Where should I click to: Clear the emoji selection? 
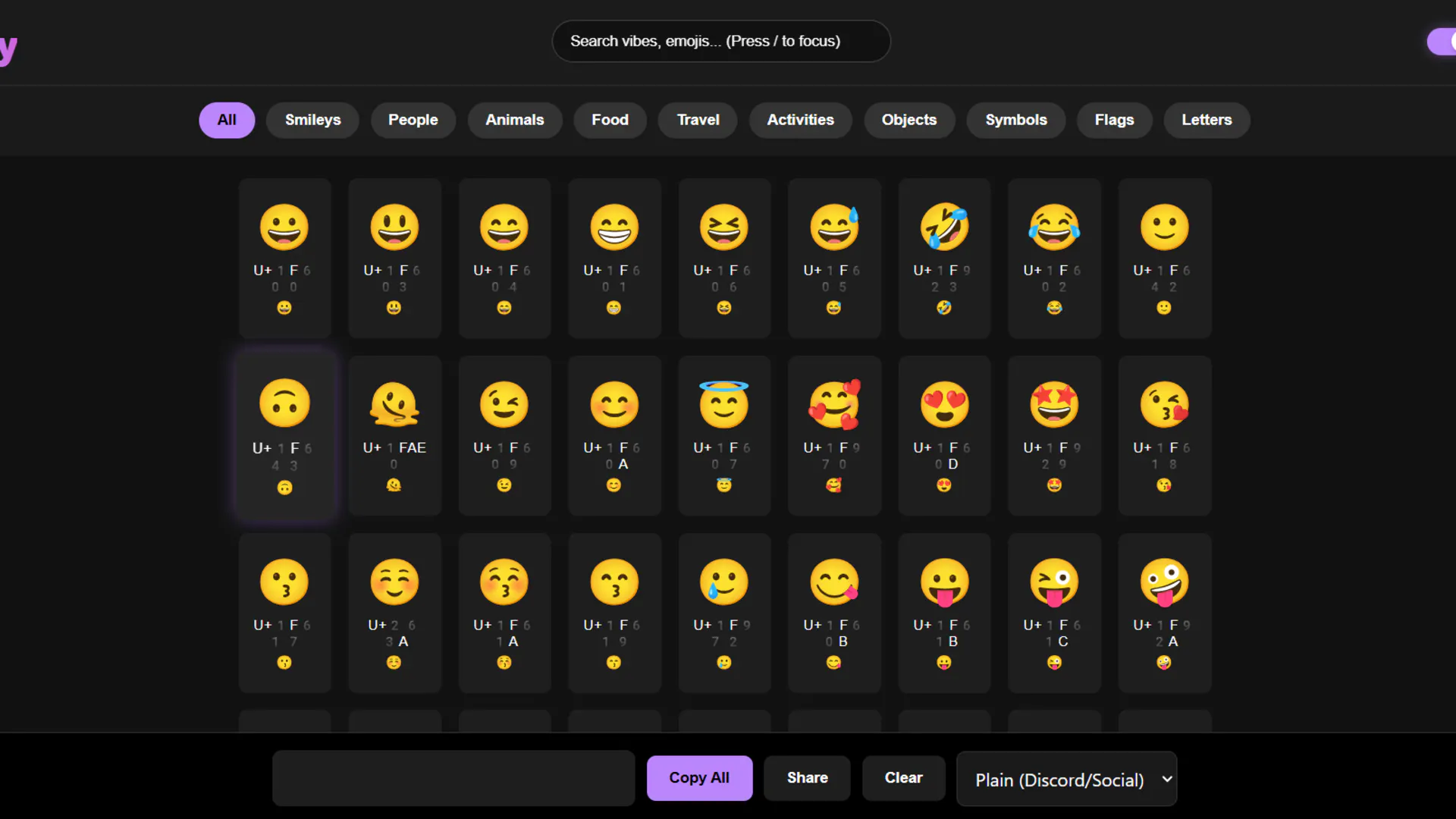[x=903, y=778]
